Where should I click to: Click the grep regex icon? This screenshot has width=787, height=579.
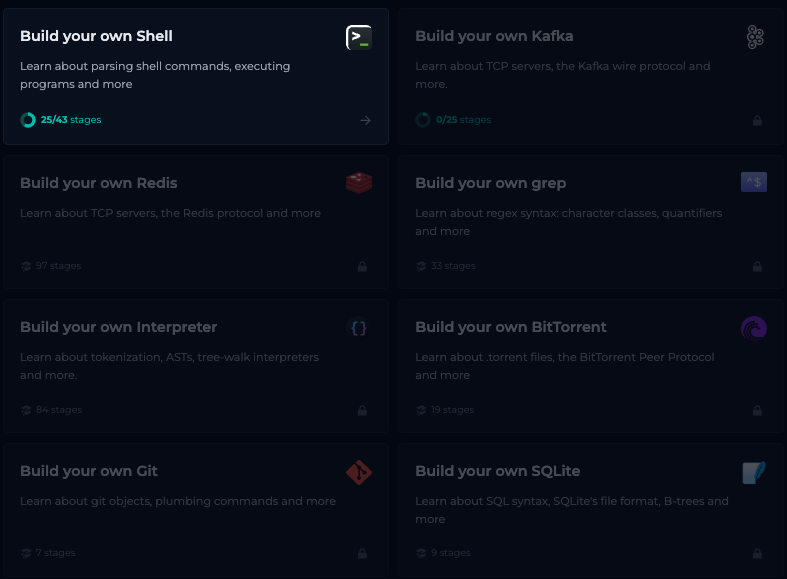coord(754,182)
